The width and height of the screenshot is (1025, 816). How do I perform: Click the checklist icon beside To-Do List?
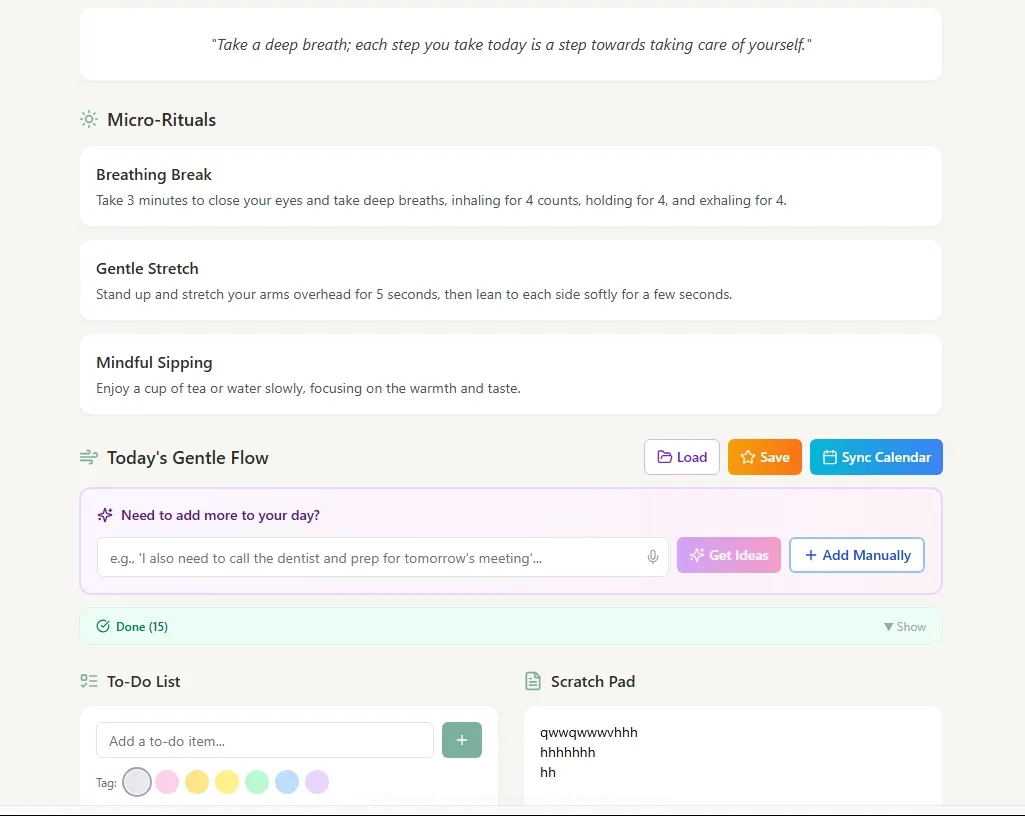point(89,681)
